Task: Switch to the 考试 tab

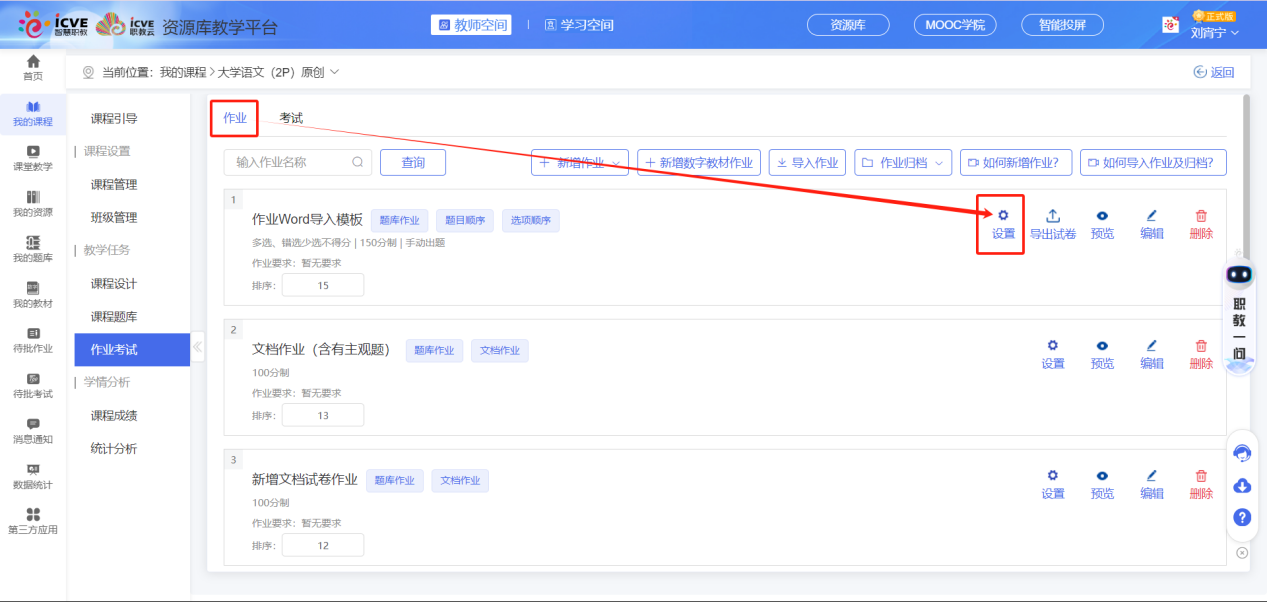Action: pyautogui.click(x=291, y=118)
